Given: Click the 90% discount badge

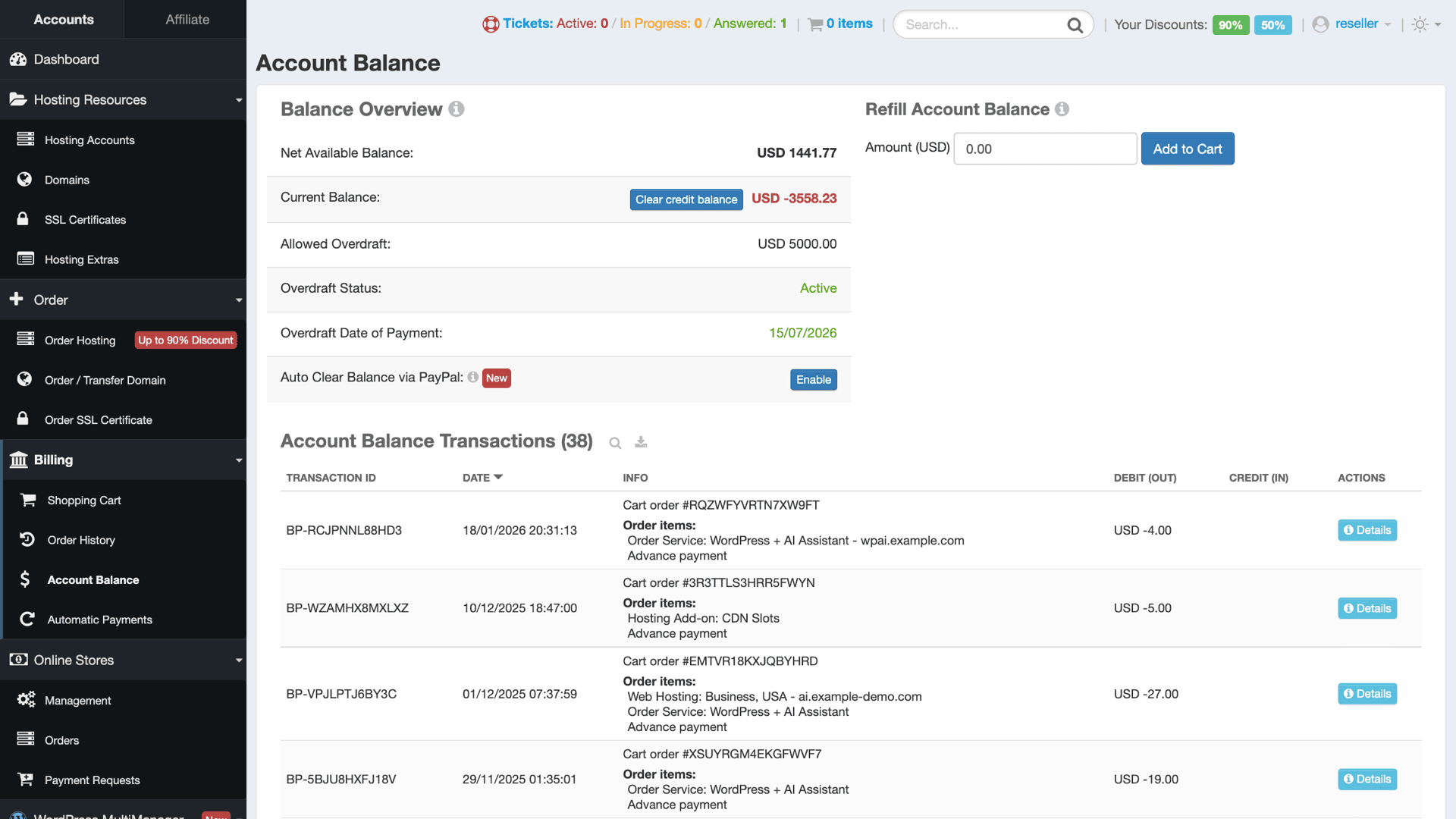Looking at the screenshot, I should (1230, 25).
